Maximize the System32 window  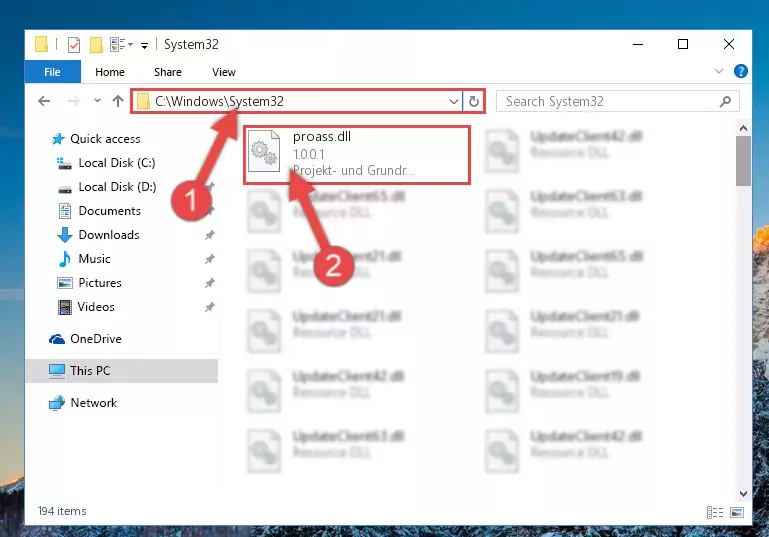point(683,44)
